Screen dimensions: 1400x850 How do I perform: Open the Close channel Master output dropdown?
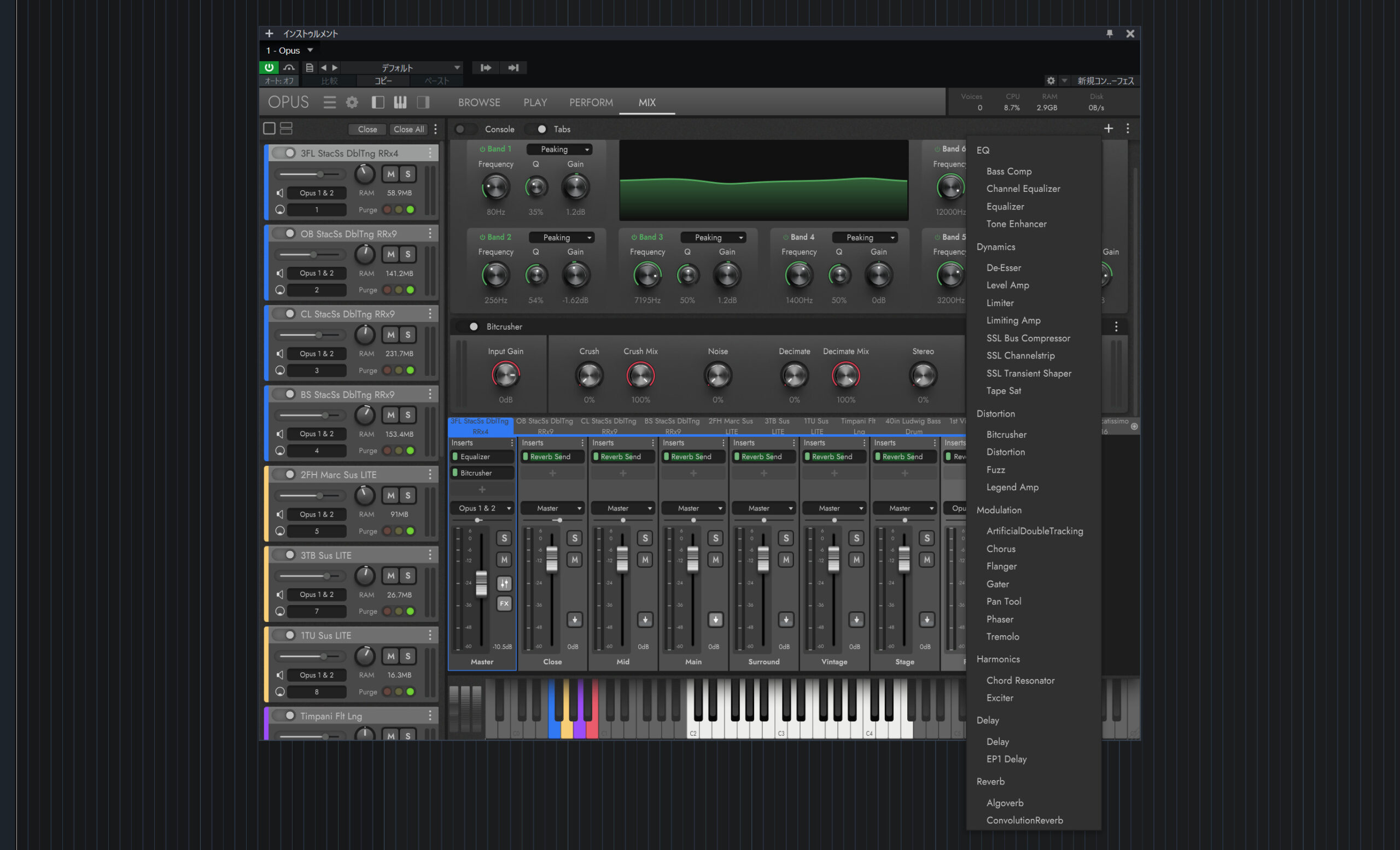(553, 508)
